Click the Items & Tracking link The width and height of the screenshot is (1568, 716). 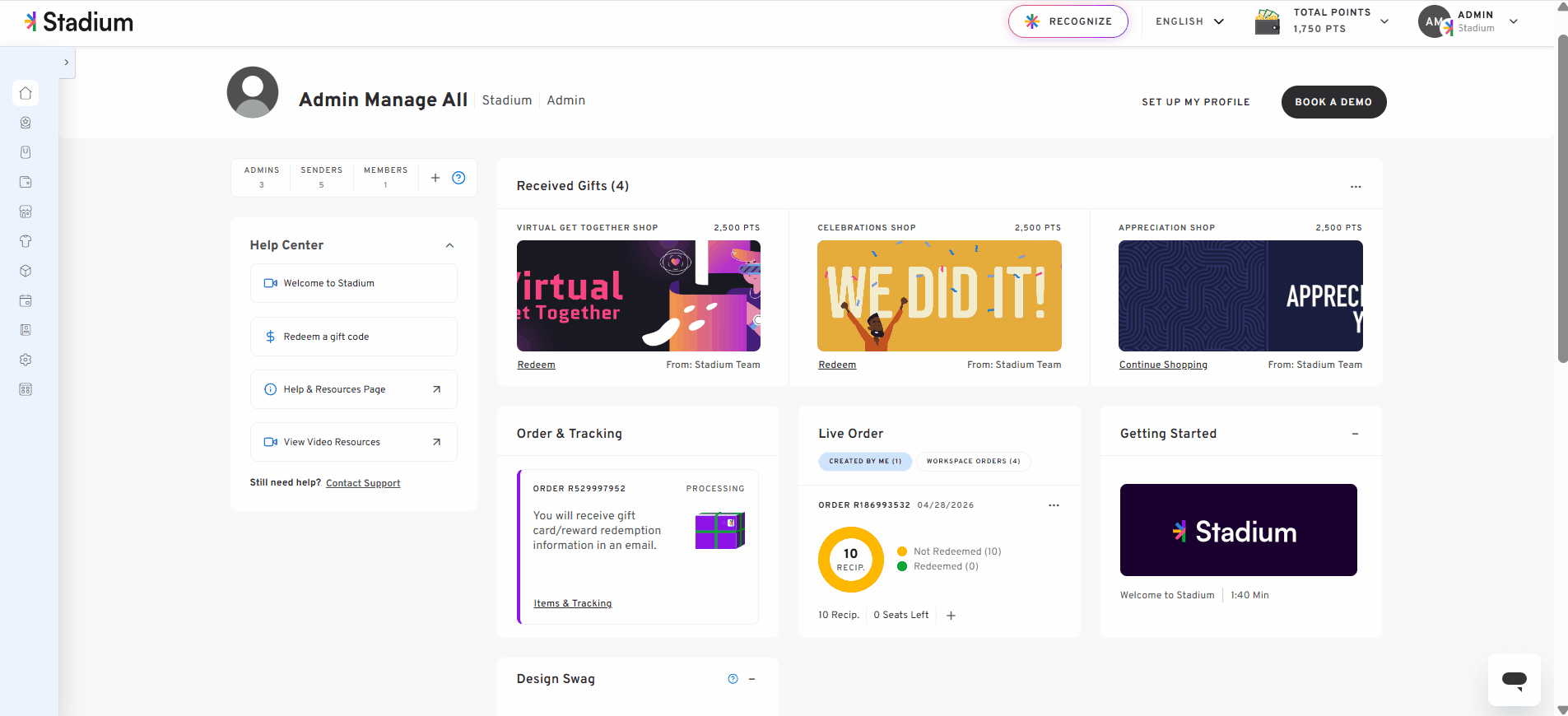click(x=573, y=603)
